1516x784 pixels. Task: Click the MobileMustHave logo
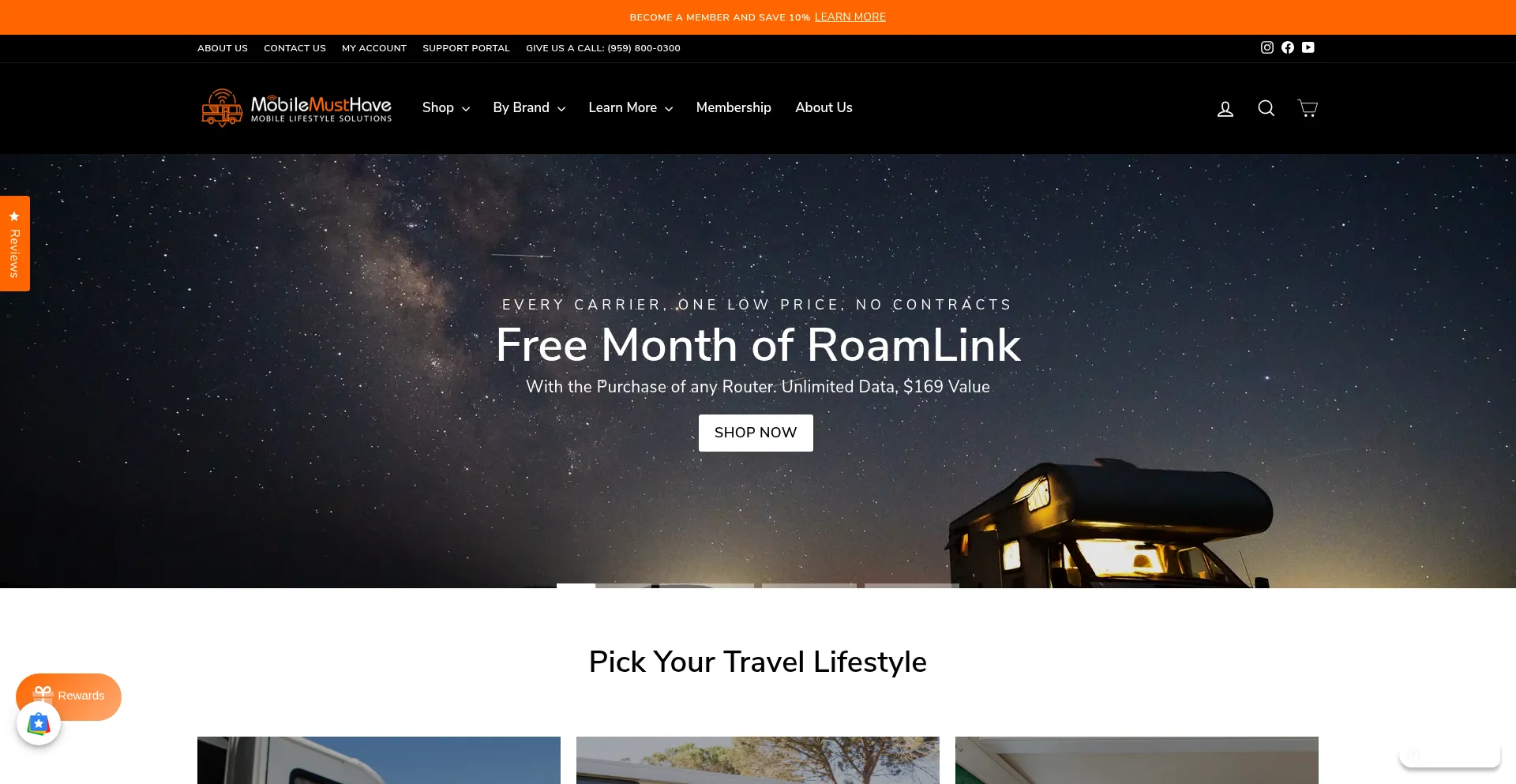pyautogui.click(x=296, y=108)
